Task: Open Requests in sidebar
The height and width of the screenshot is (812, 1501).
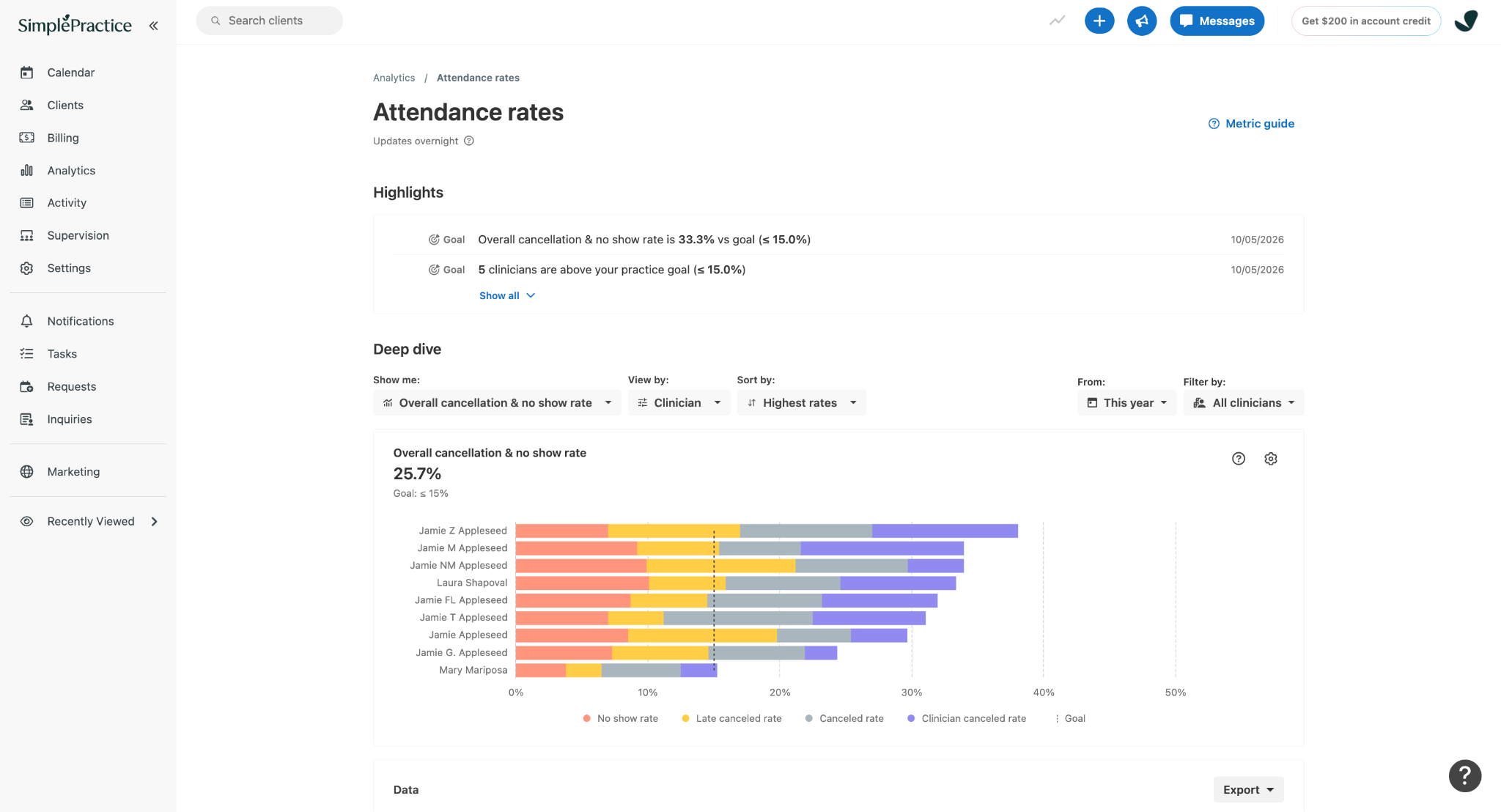Action: click(71, 386)
